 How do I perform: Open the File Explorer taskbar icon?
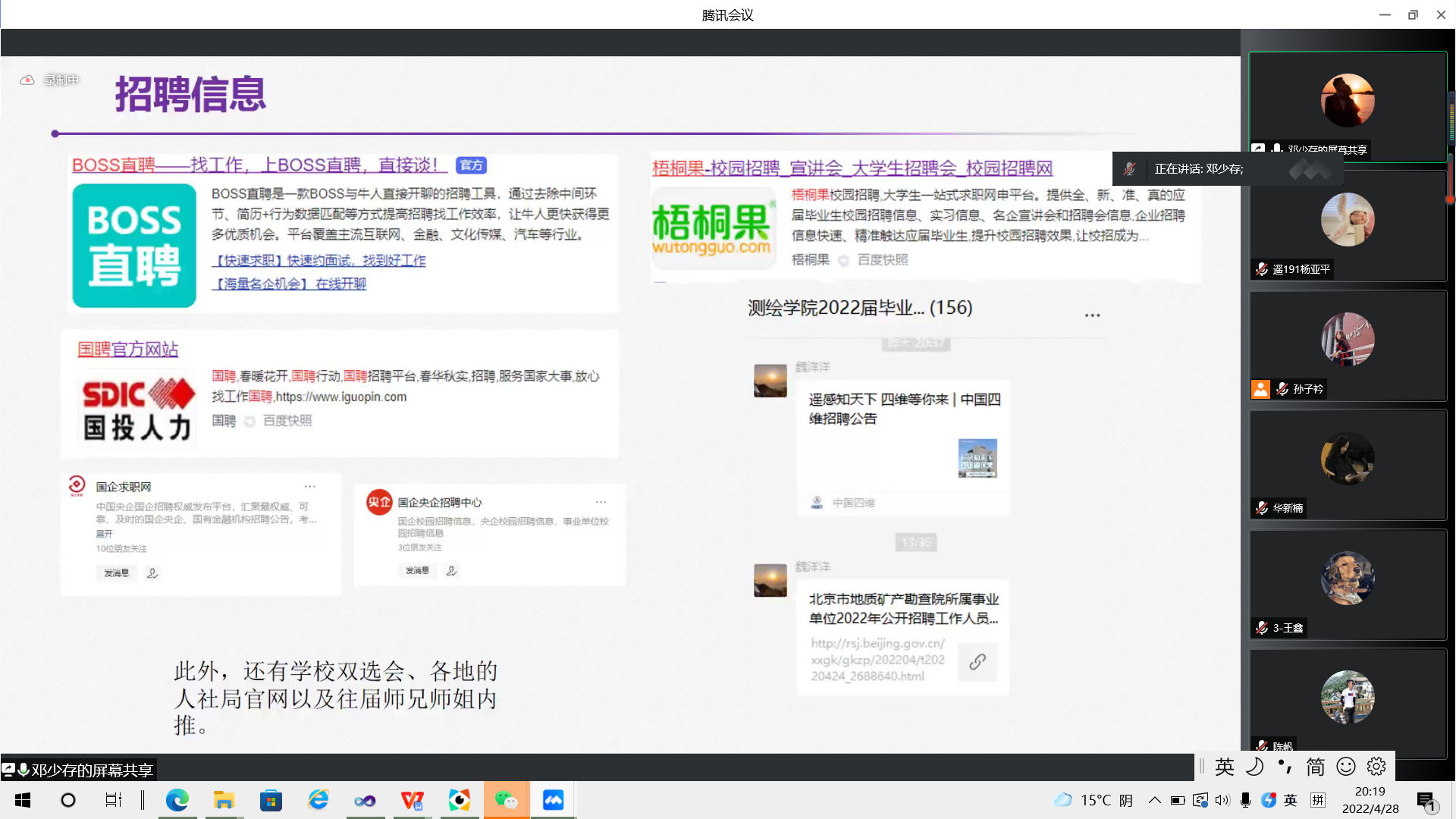coord(224,800)
